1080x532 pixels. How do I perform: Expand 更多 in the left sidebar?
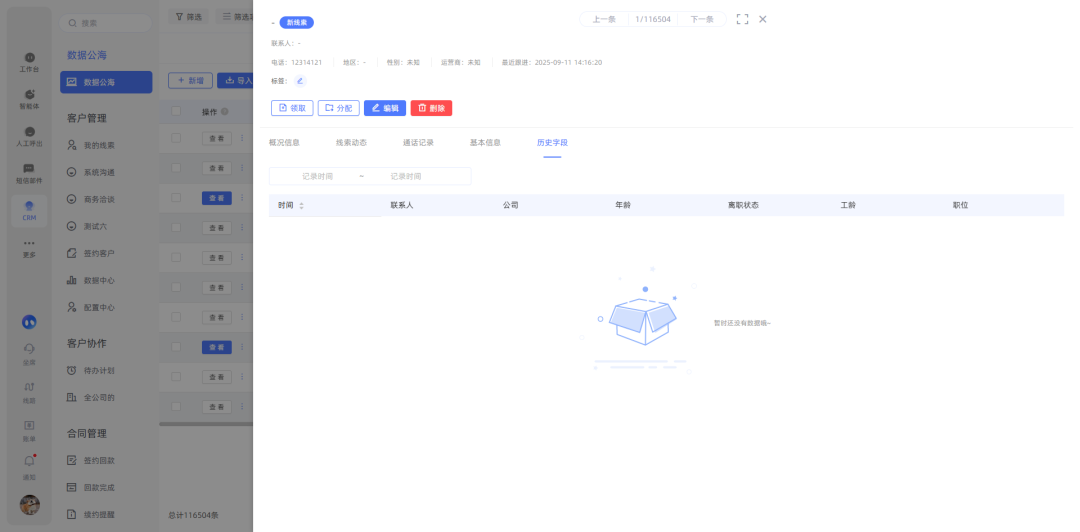click(x=29, y=248)
